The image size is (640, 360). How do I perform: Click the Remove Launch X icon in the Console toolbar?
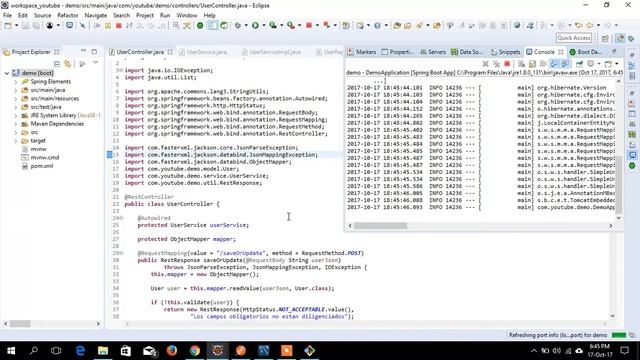(486, 64)
